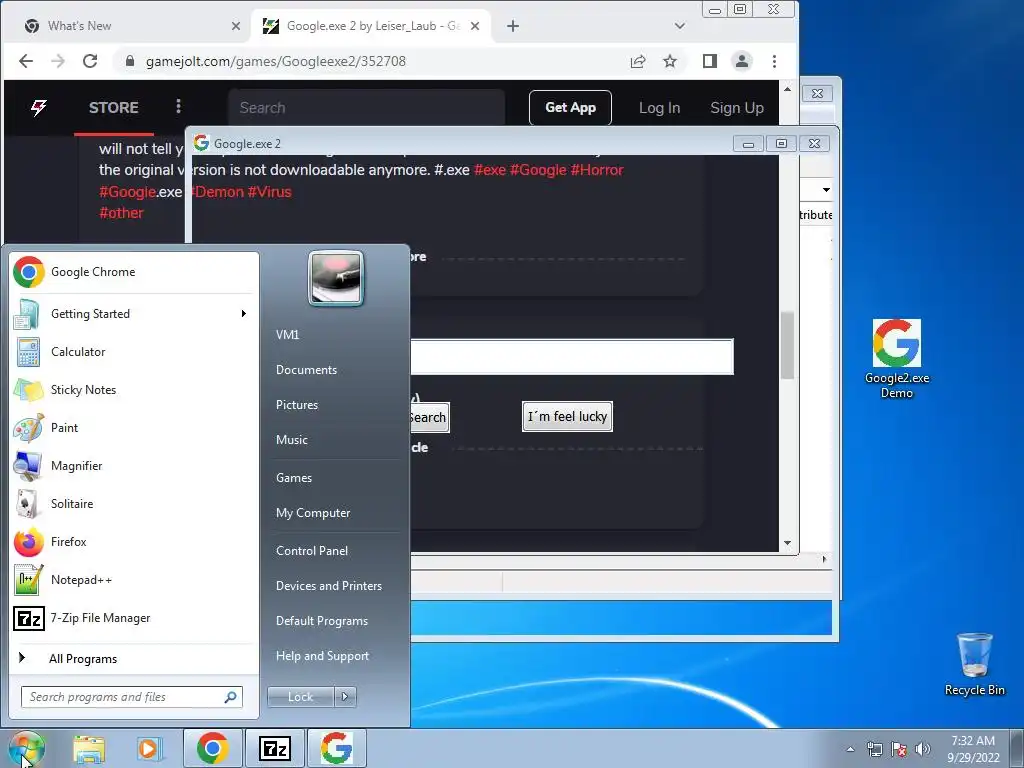Open Getting Started in Start menu
The height and width of the screenshot is (768, 1024).
pos(134,313)
